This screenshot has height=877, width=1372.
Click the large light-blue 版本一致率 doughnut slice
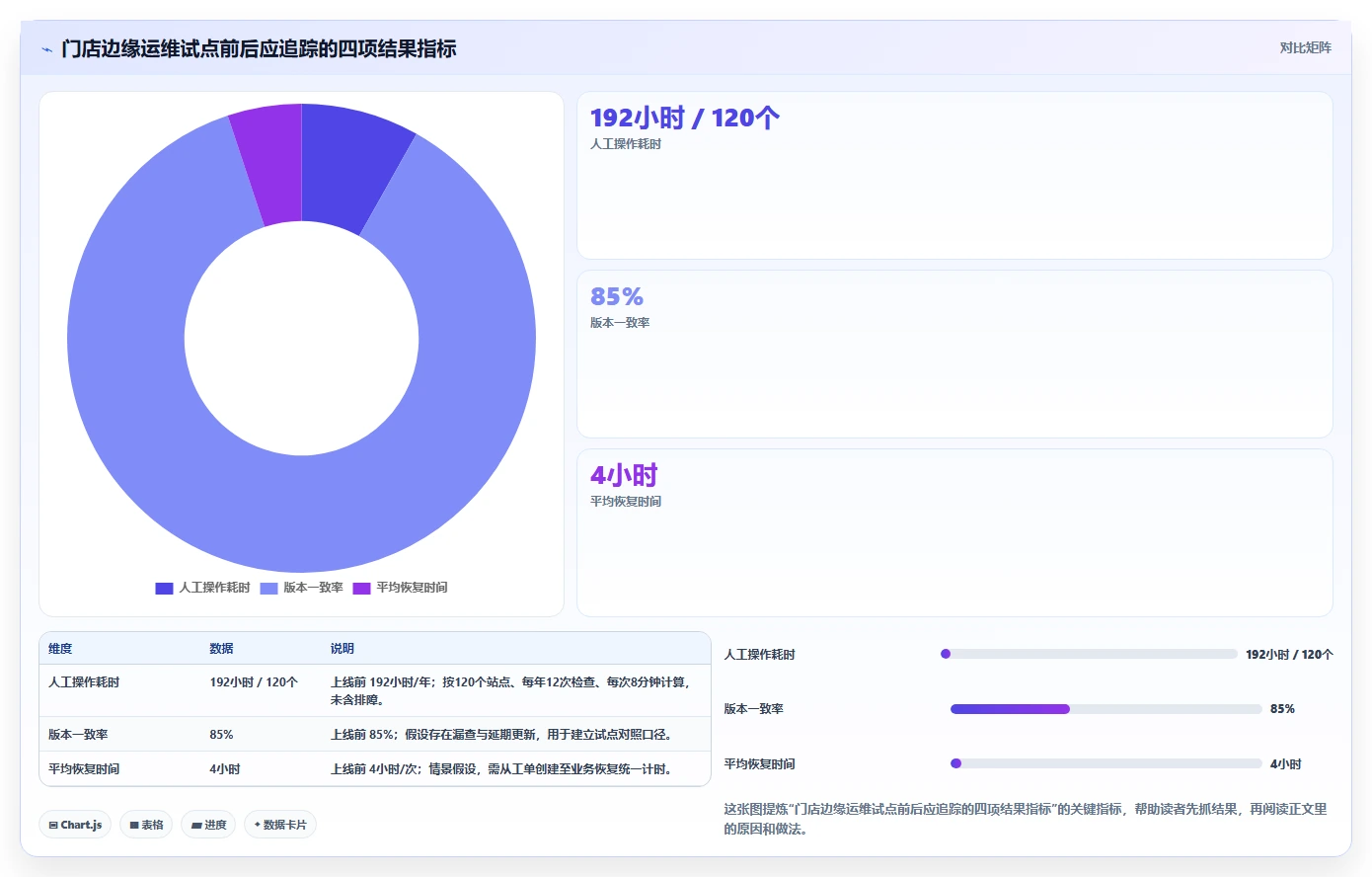301,514
